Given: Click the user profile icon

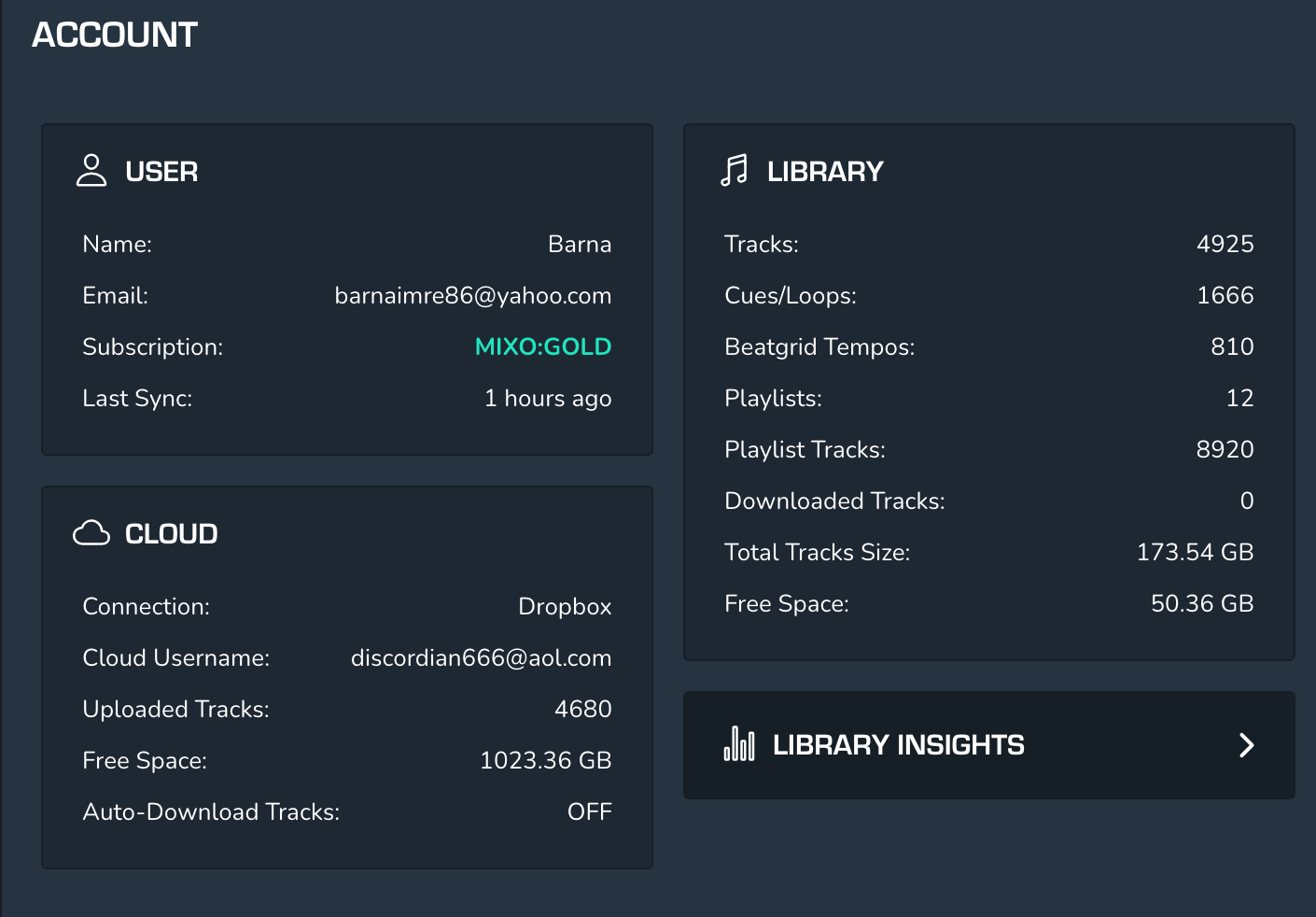Looking at the screenshot, I should pos(91,171).
